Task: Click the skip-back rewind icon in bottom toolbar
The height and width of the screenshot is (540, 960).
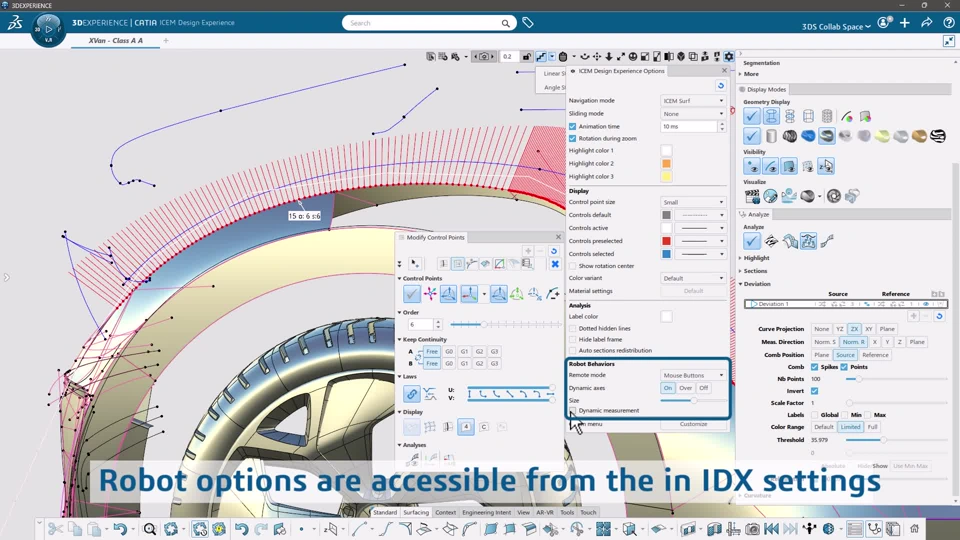Action: 771,528
